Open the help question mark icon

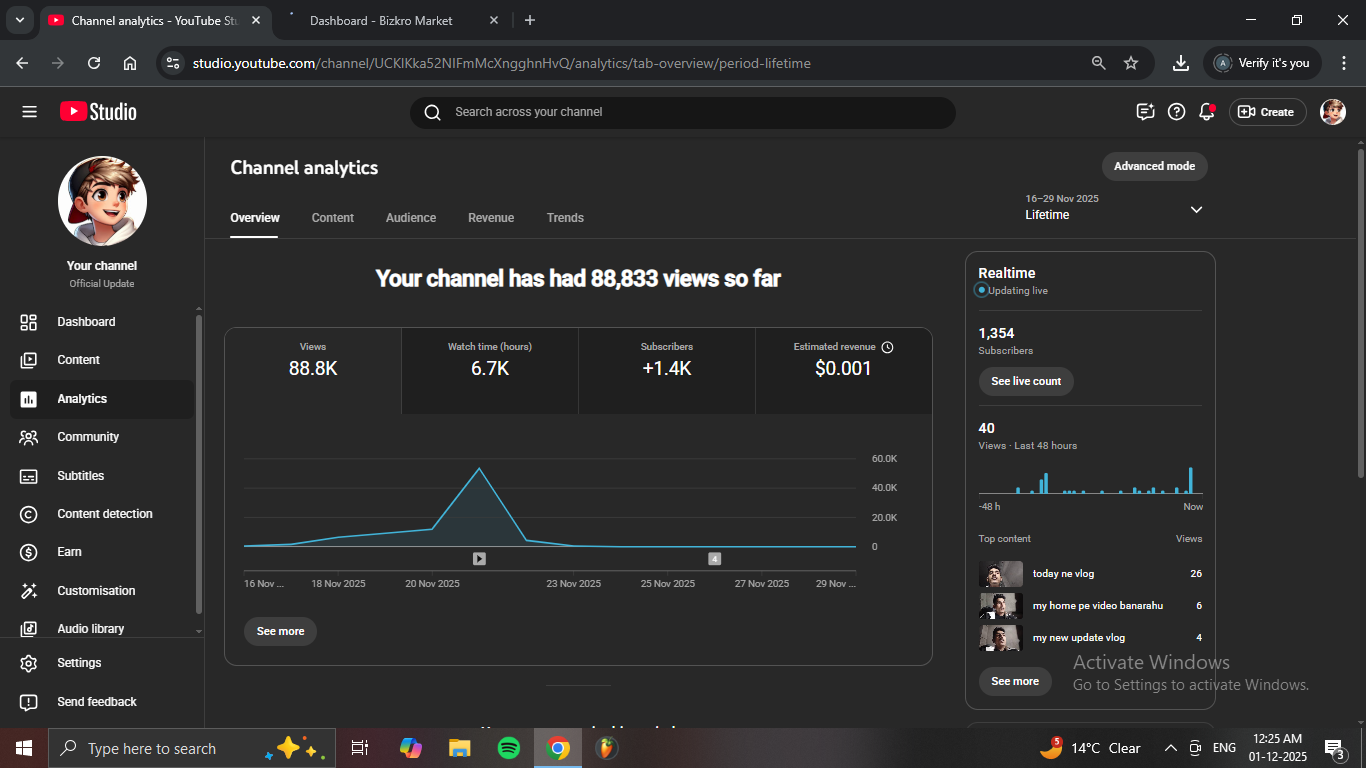1176,112
